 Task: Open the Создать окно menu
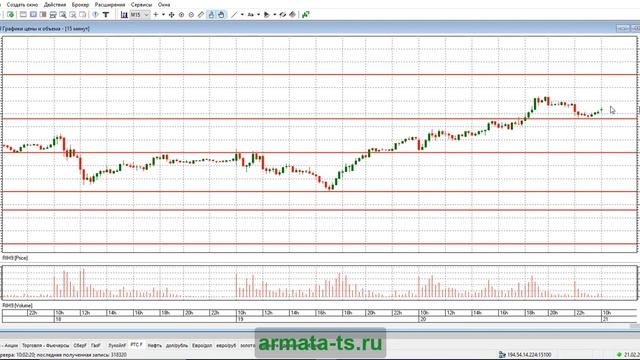pyautogui.click(x=22, y=4)
